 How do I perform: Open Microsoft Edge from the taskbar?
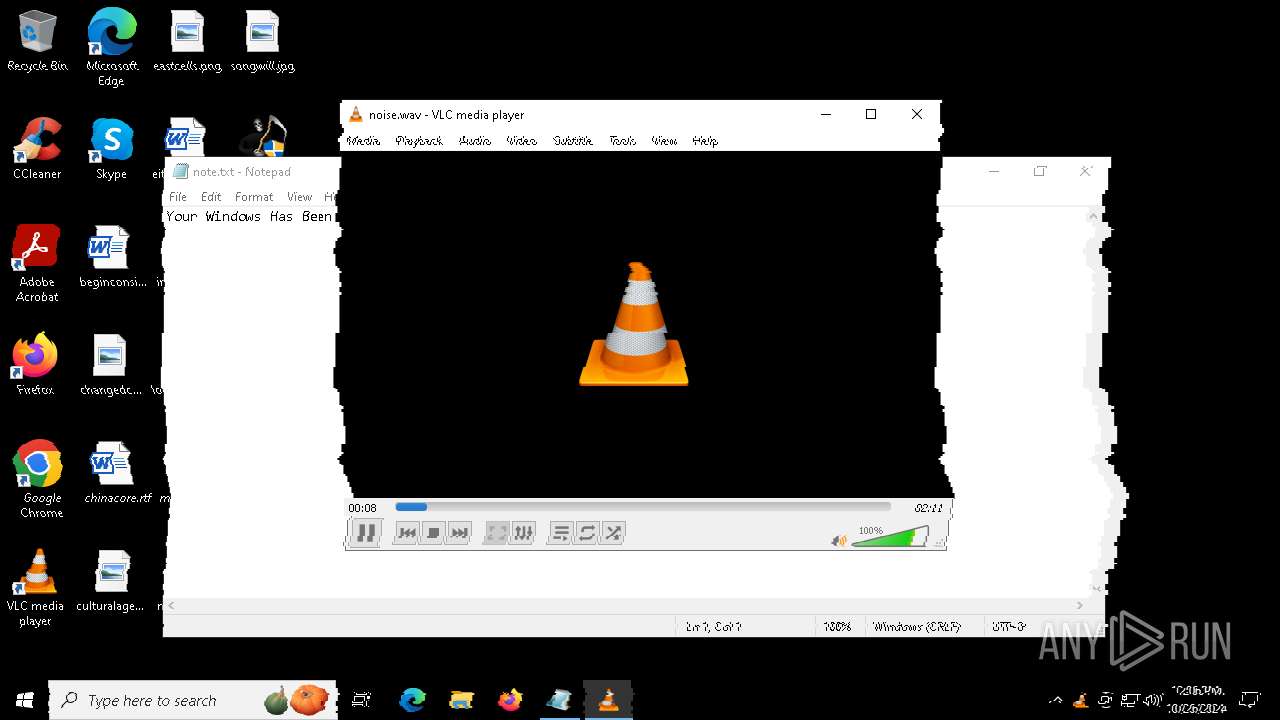412,700
